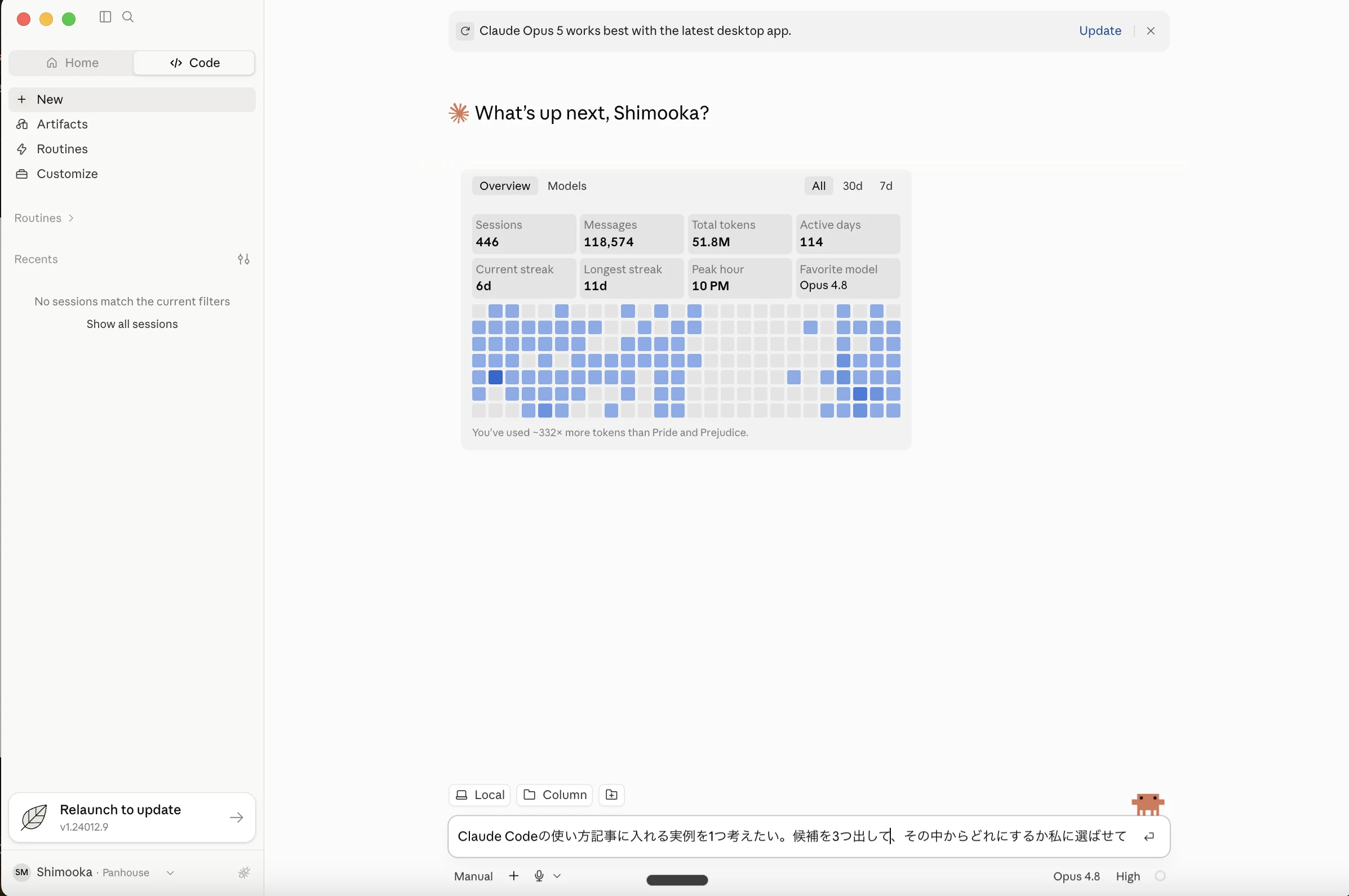Viewport: 1349px width, 896px height.
Task: Click the Messages 118,574 stat card
Action: point(631,234)
